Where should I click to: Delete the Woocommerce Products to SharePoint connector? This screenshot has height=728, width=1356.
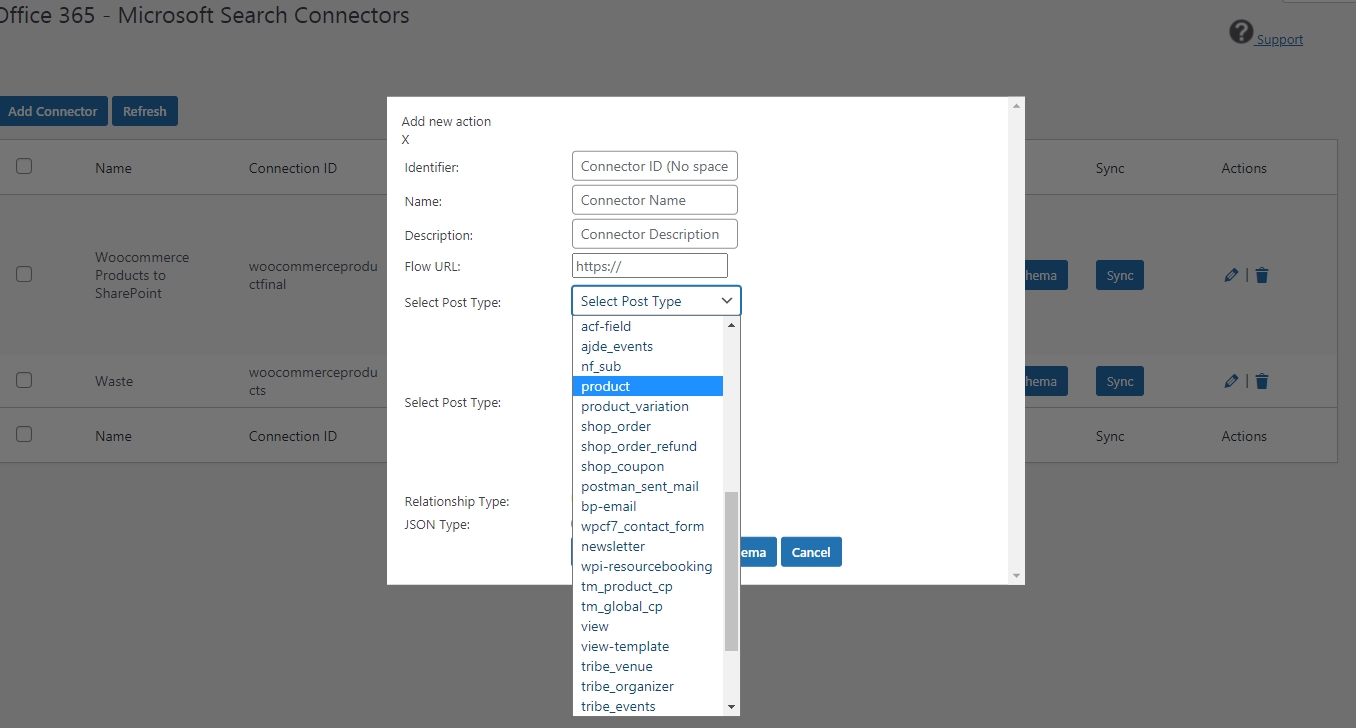[1262, 275]
